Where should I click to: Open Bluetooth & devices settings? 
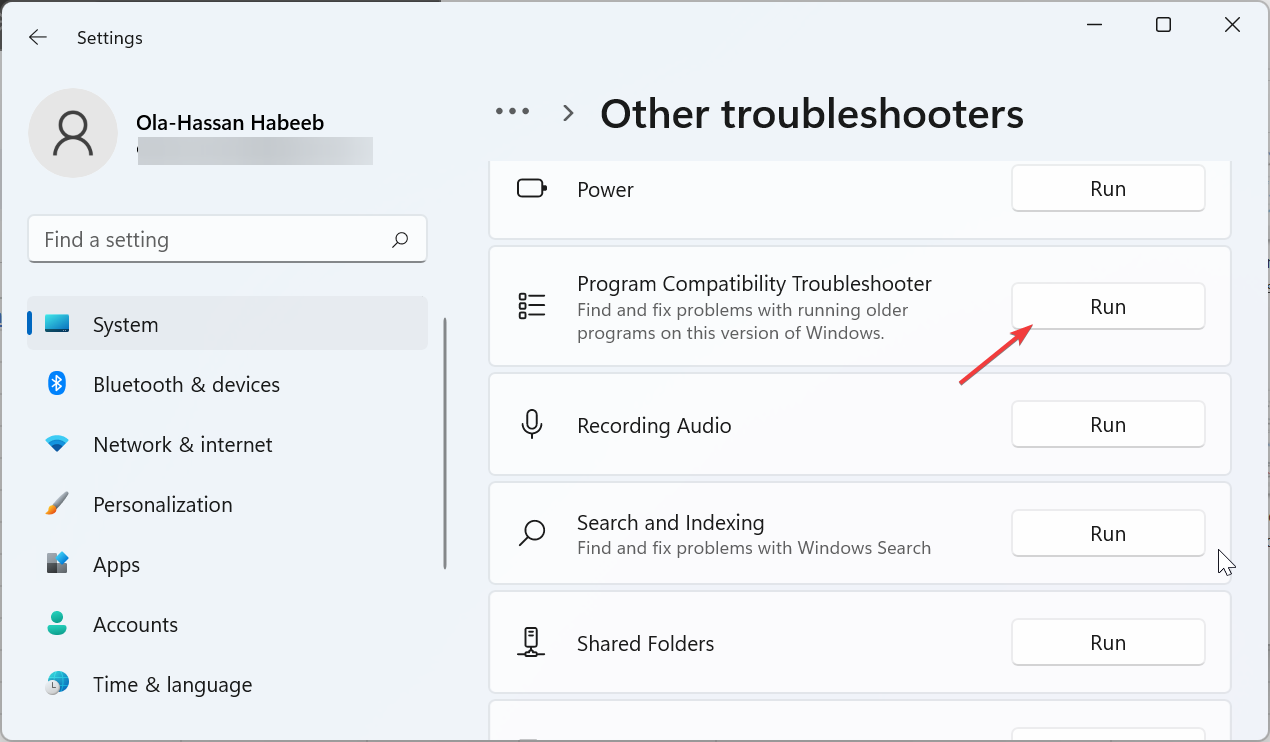(x=227, y=384)
